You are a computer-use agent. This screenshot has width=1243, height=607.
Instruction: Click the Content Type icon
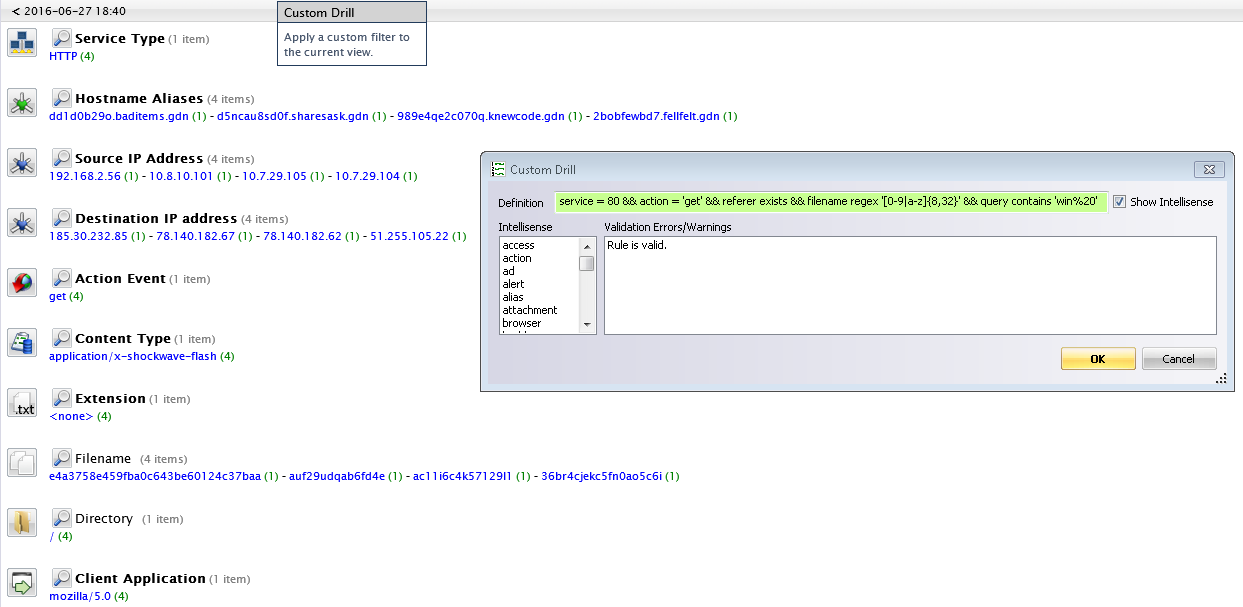coord(22,343)
